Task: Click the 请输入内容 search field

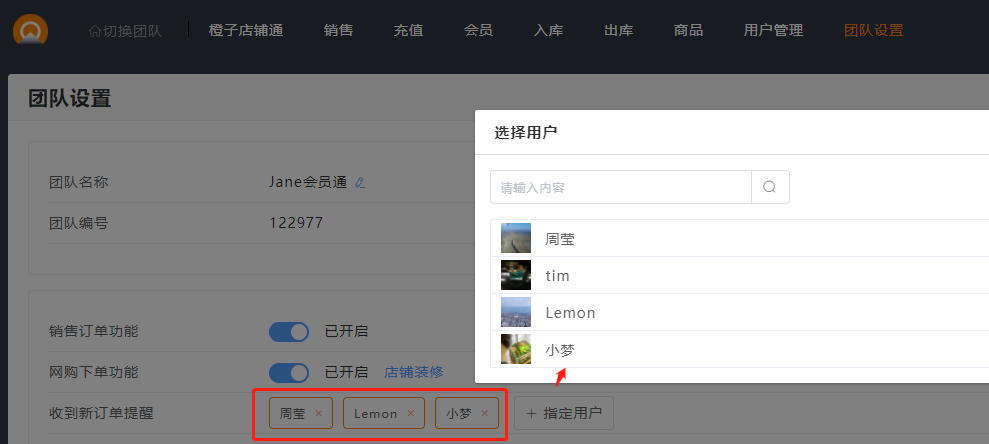Action: click(620, 187)
